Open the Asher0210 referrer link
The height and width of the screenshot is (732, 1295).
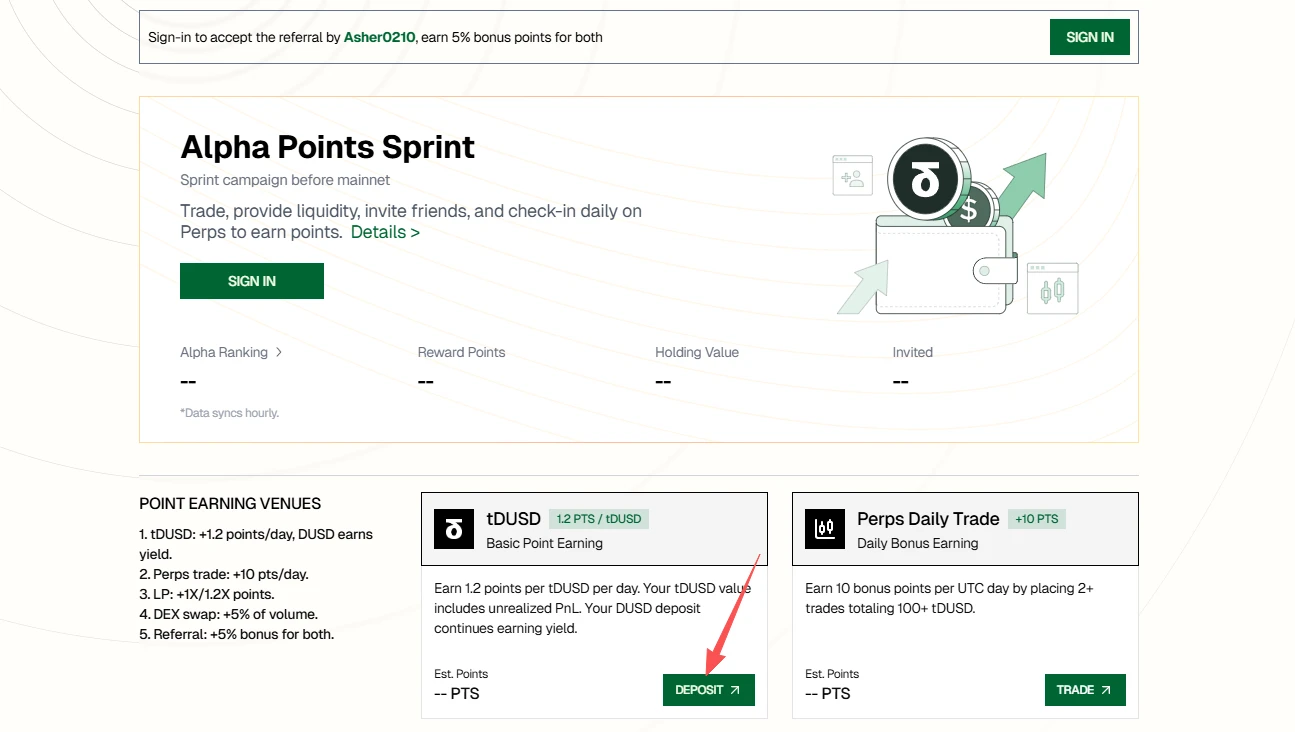379,37
